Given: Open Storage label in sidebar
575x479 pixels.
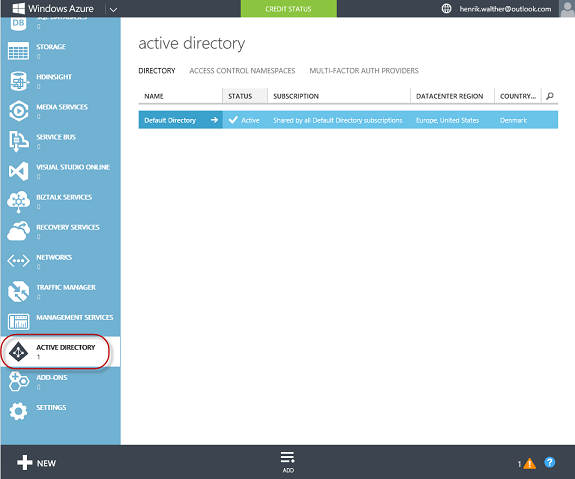Looking at the screenshot, I should [x=51, y=47].
